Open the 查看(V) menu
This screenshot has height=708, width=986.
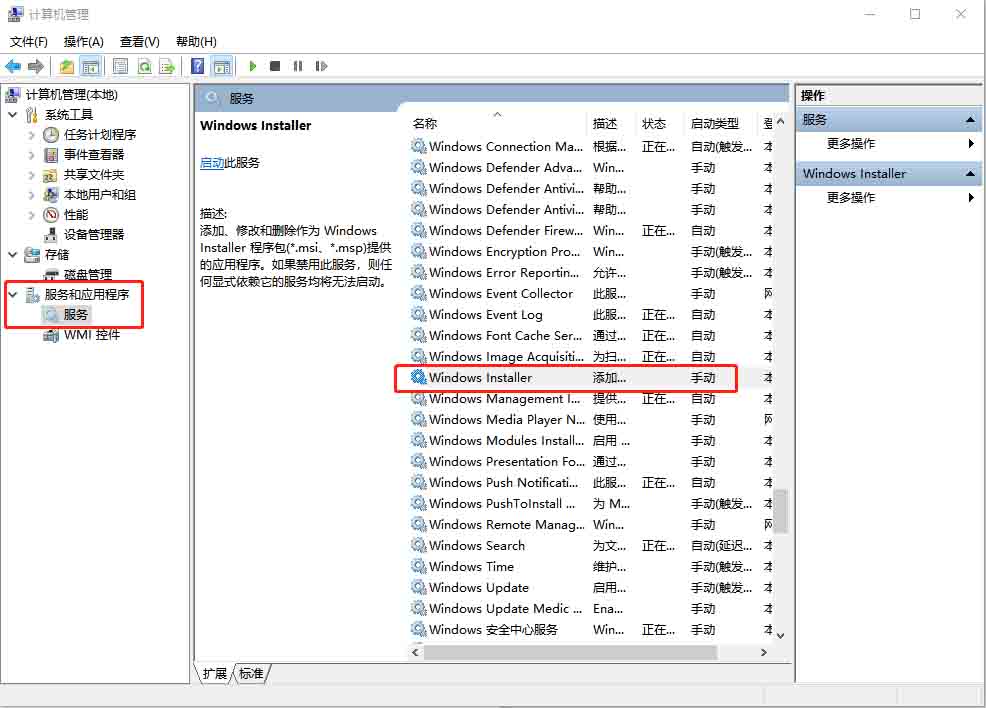point(139,41)
